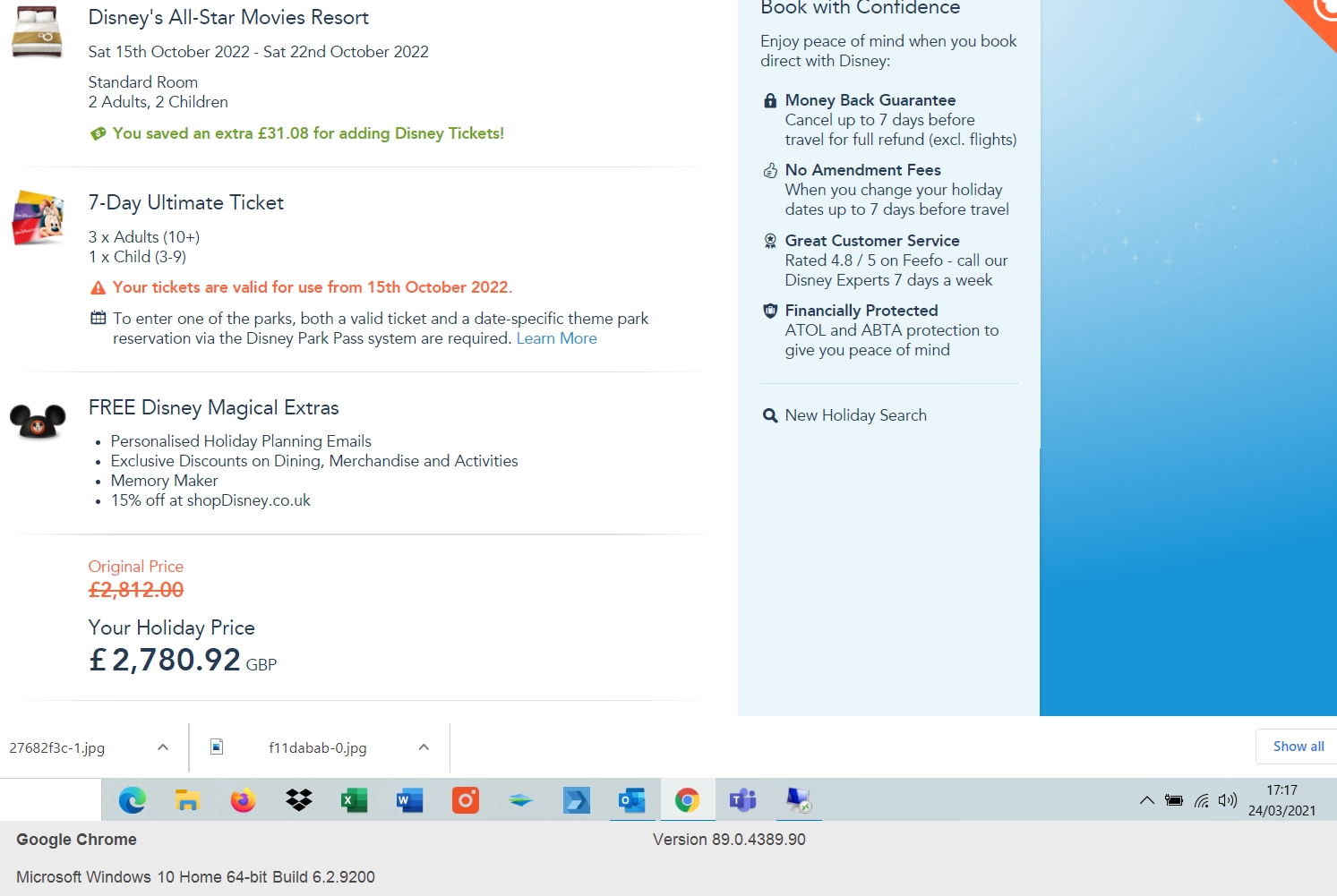Select the 'FREE Disney Magical Extras' heading
The width and height of the screenshot is (1337, 896).
tap(214, 408)
